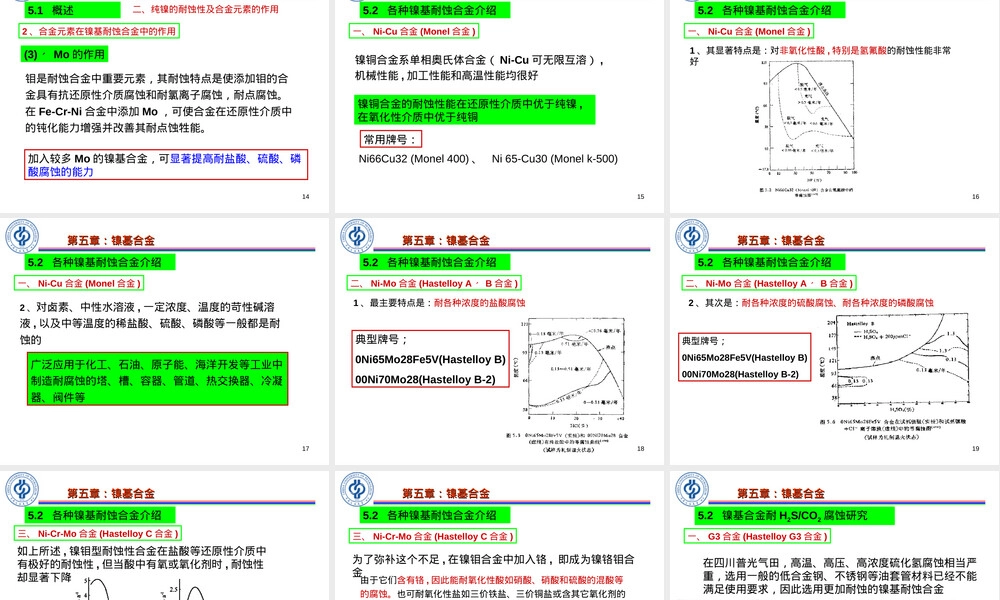
Task: Click the '常用牌号：' box on slide 15
Action: [390, 140]
